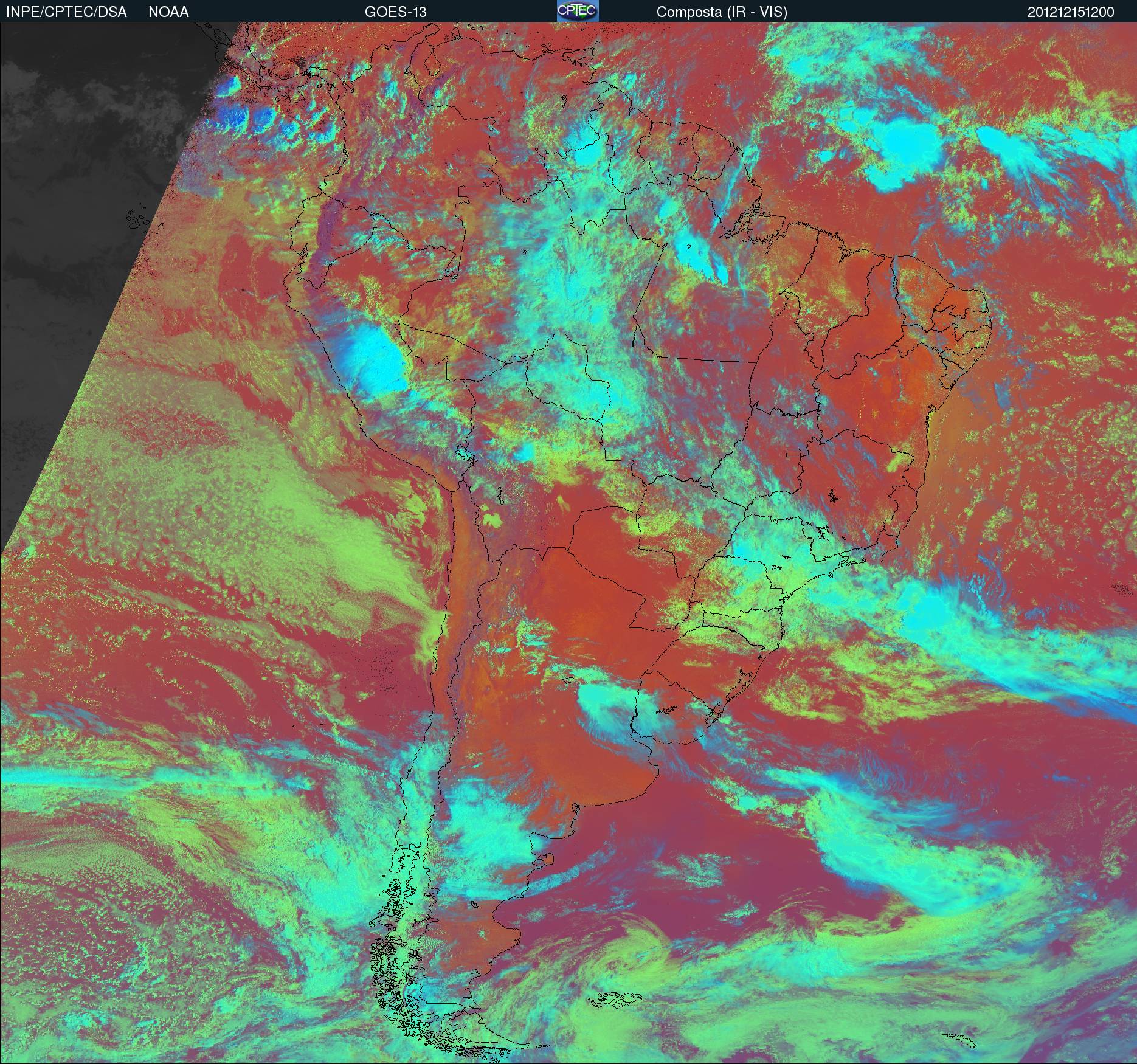Click the Composta (IR - VIS) title

[722, 12]
